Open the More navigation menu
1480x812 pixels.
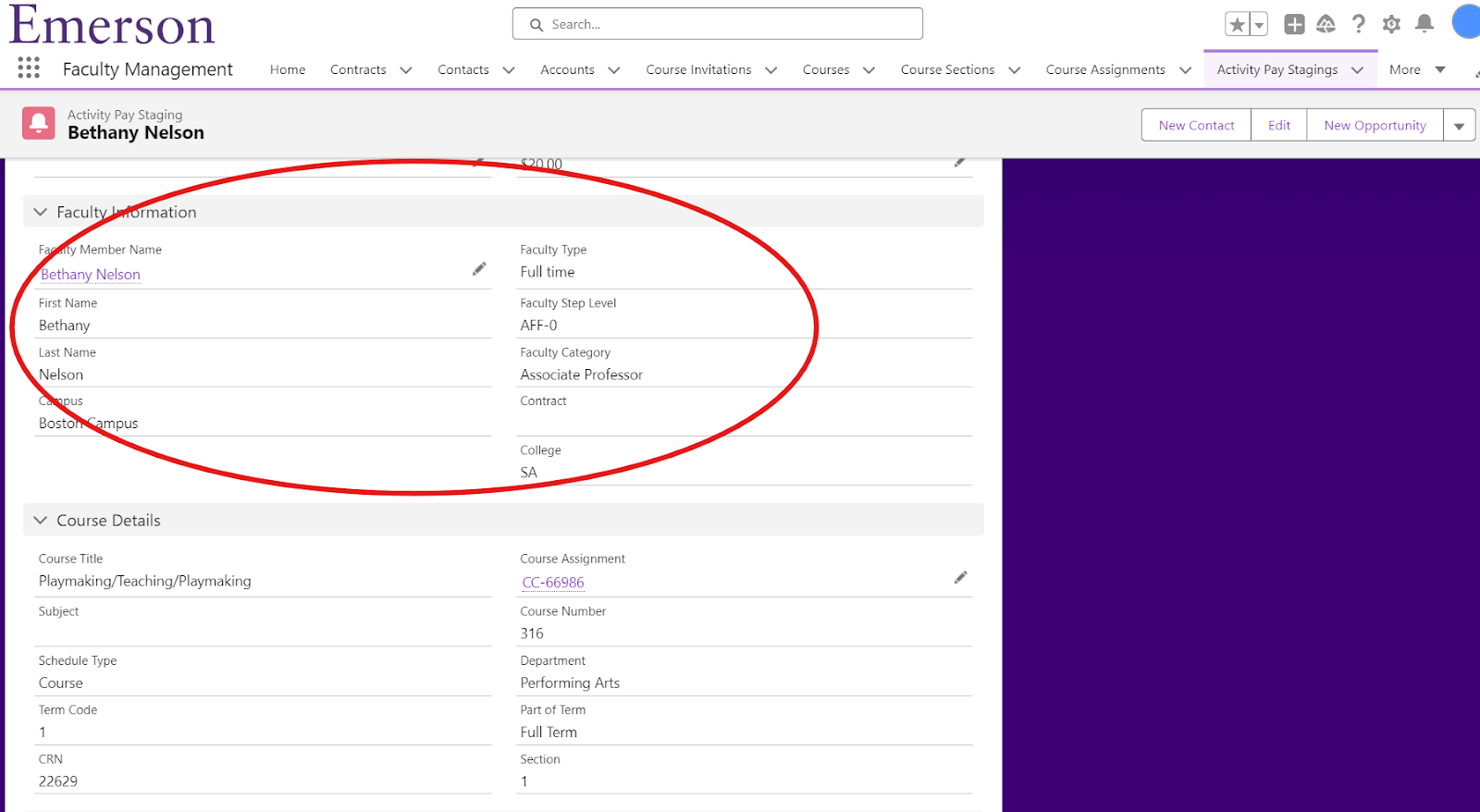1417,69
